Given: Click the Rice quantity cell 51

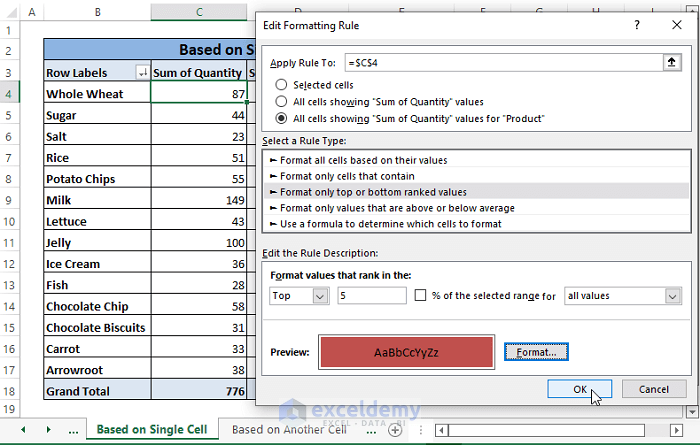Looking at the screenshot, I should pos(199,158).
